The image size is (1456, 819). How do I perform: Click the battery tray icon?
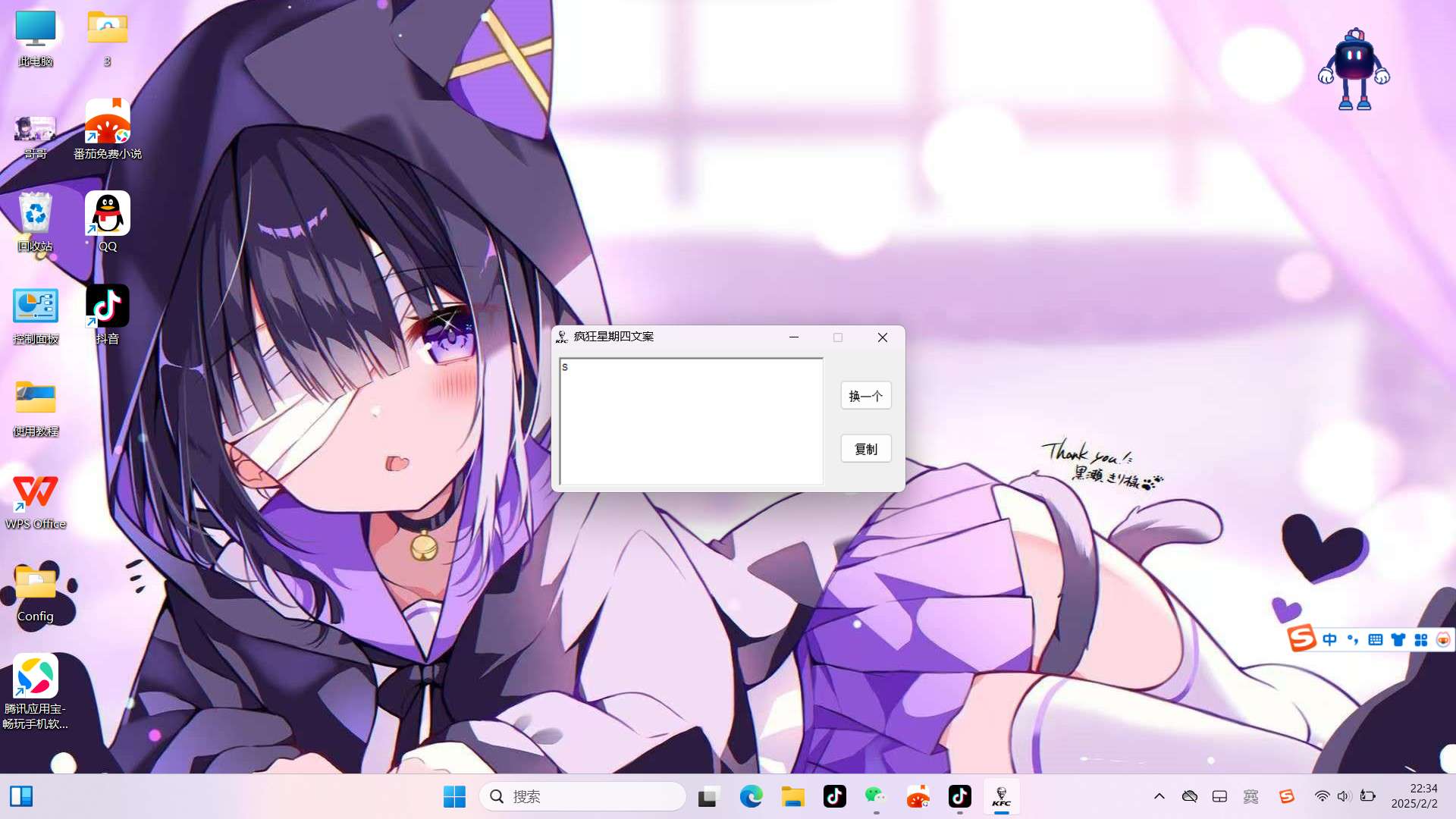[1368, 796]
